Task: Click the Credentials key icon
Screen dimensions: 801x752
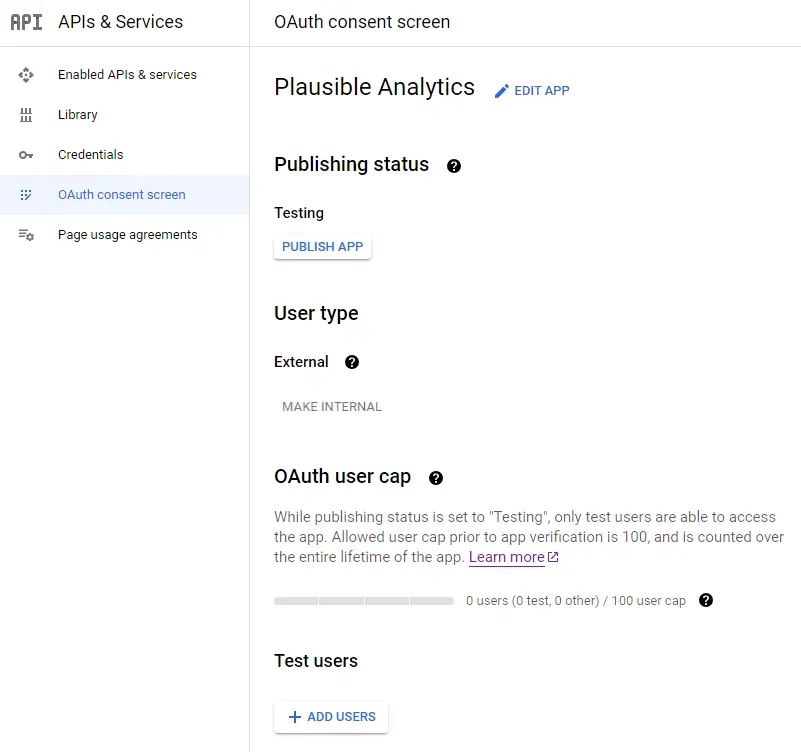Action: tap(26, 155)
